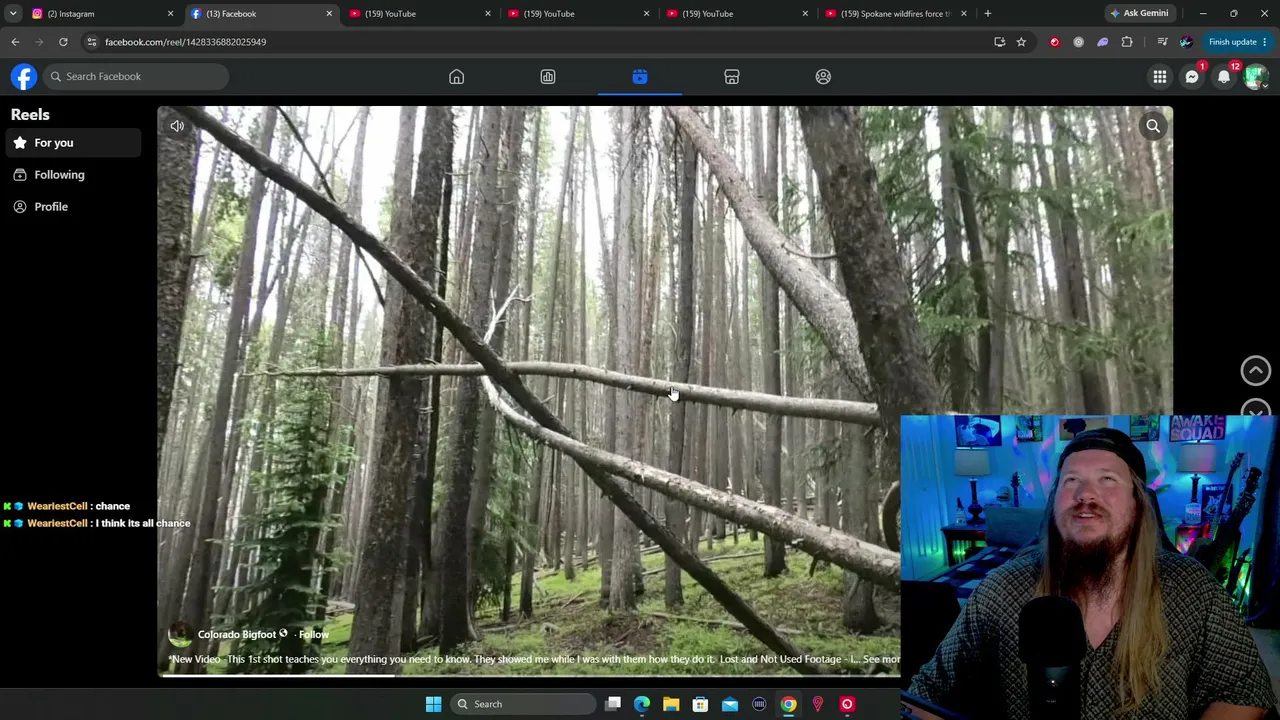Bookmark this page with the star
This screenshot has height=720, width=1280.
[1021, 42]
